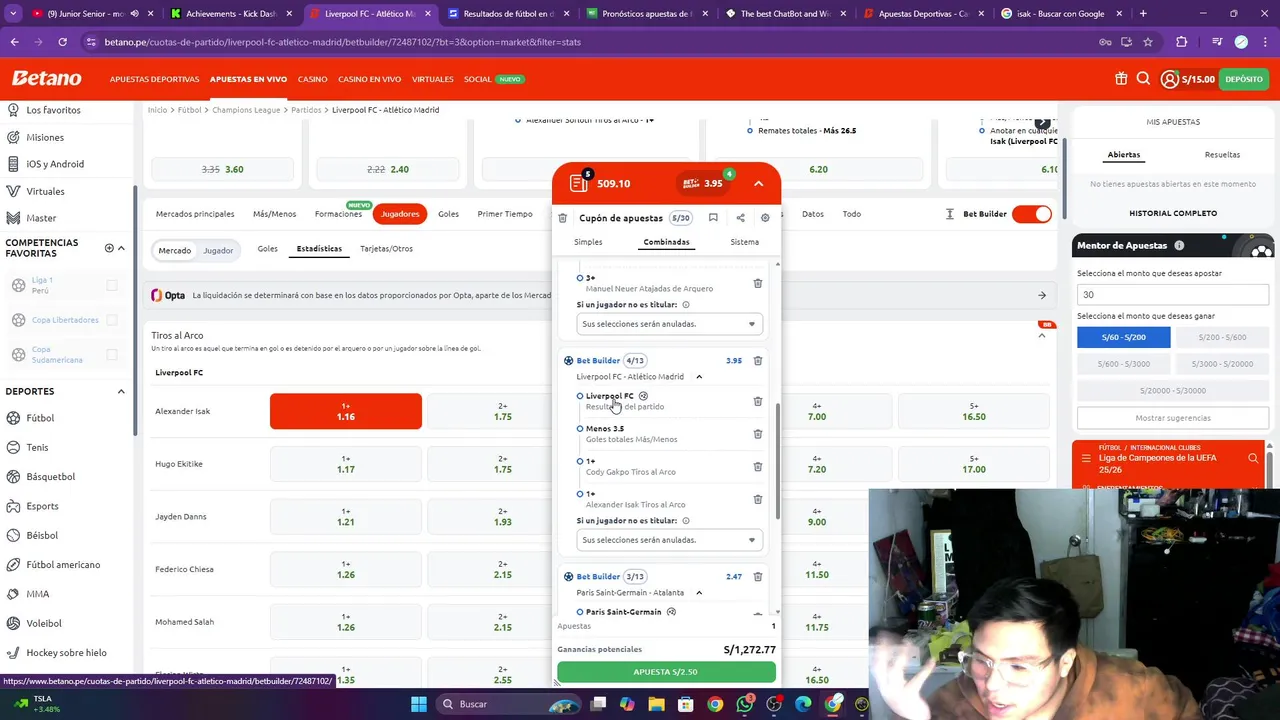Open Historial Completo link
Image resolution: width=1280 pixels, height=720 pixels.
pos(1173,213)
